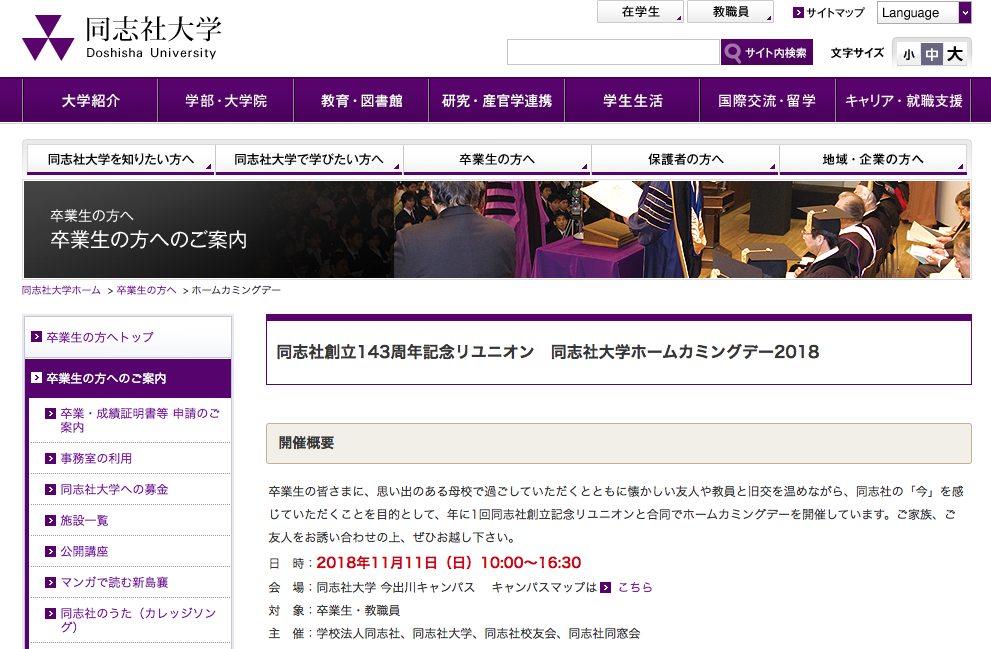Click the Doshisha University logo
Viewport: 991px width, 649px height.
[x=120, y=38]
